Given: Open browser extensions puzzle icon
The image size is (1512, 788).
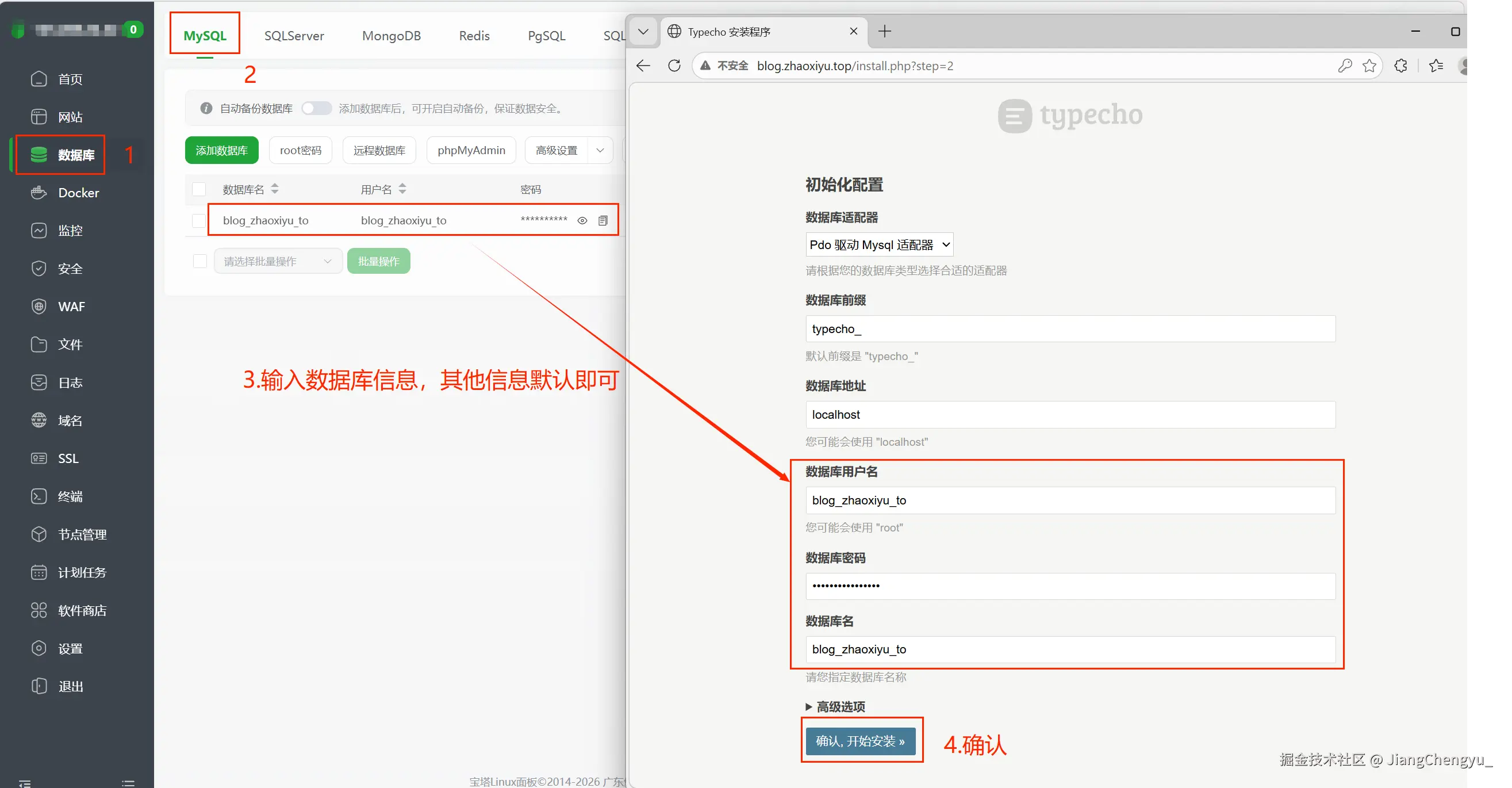Looking at the screenshot, I should click(x=1400, y=66).
